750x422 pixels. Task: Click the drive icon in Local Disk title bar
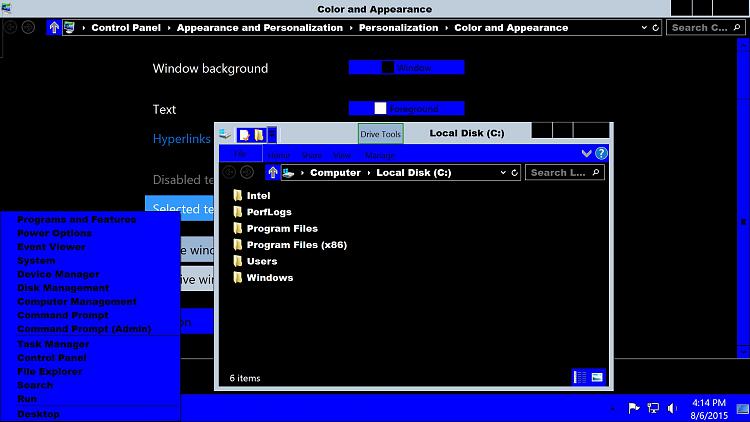pos(225,134)
